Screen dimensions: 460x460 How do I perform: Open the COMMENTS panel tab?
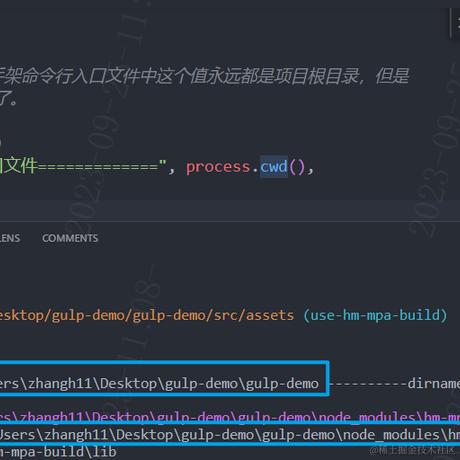tap(70, 238)
